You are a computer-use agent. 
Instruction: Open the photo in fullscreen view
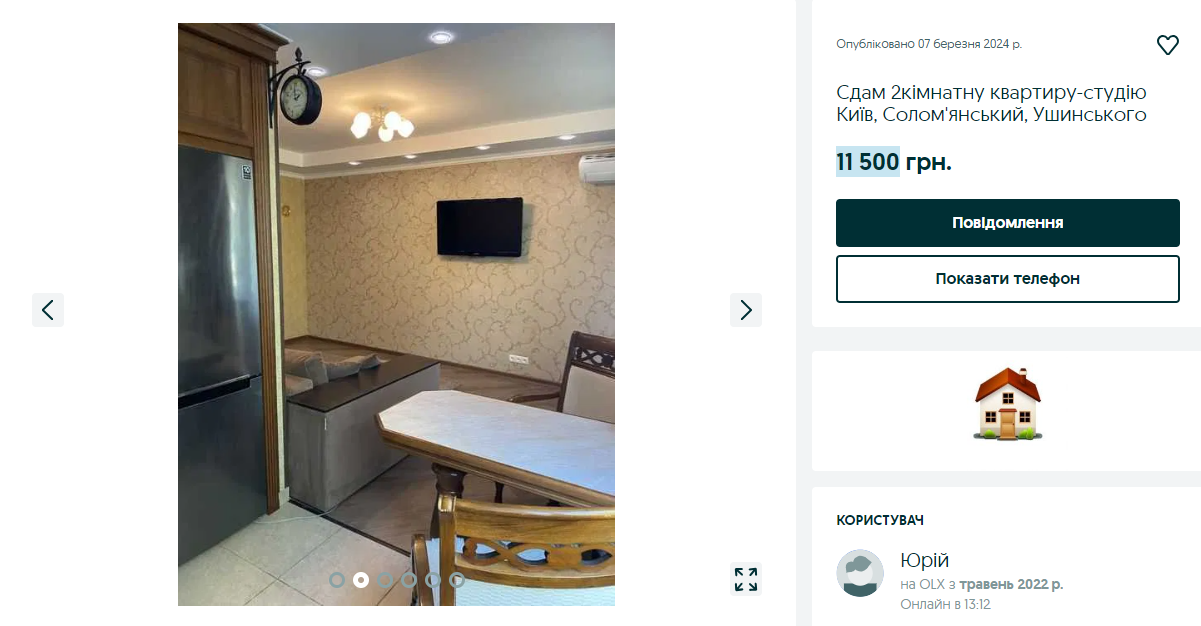tap(746, 579)
